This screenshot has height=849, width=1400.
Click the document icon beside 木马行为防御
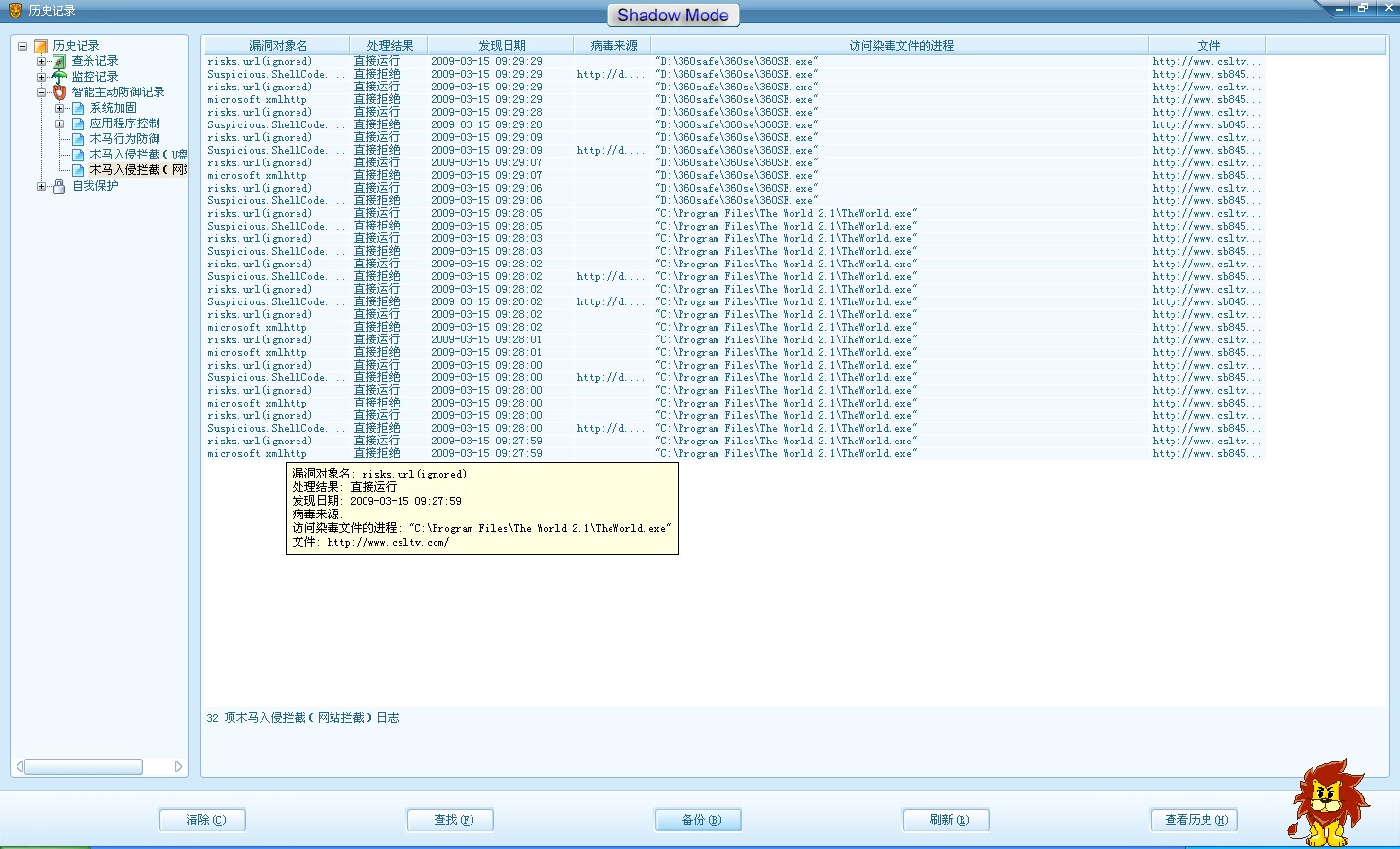coord(78,139)
